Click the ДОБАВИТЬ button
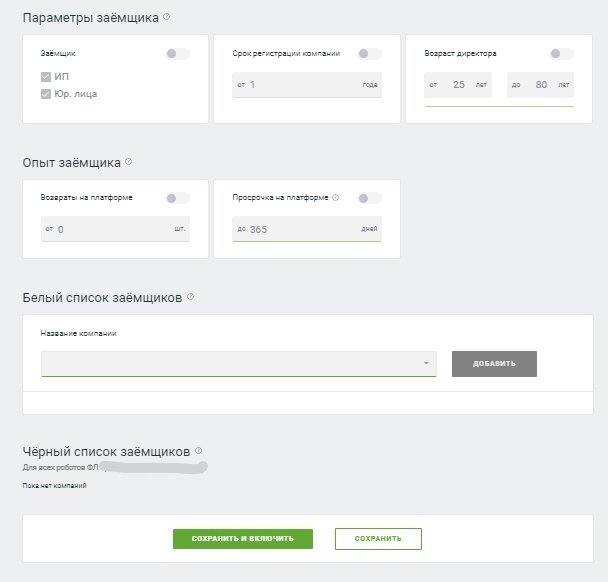The height and width of the screenshot is (582, 608). click(494, 364)
